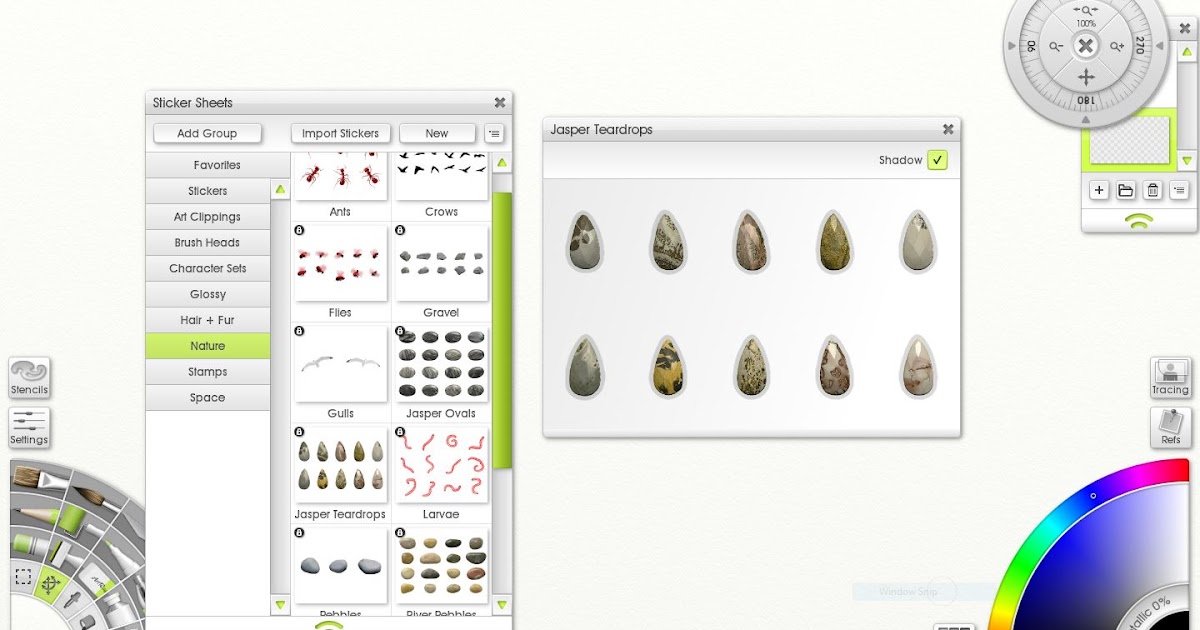Viewport: 1200px width, 630px height.
Task: Add a new layer
Action: click(1098, 190)
